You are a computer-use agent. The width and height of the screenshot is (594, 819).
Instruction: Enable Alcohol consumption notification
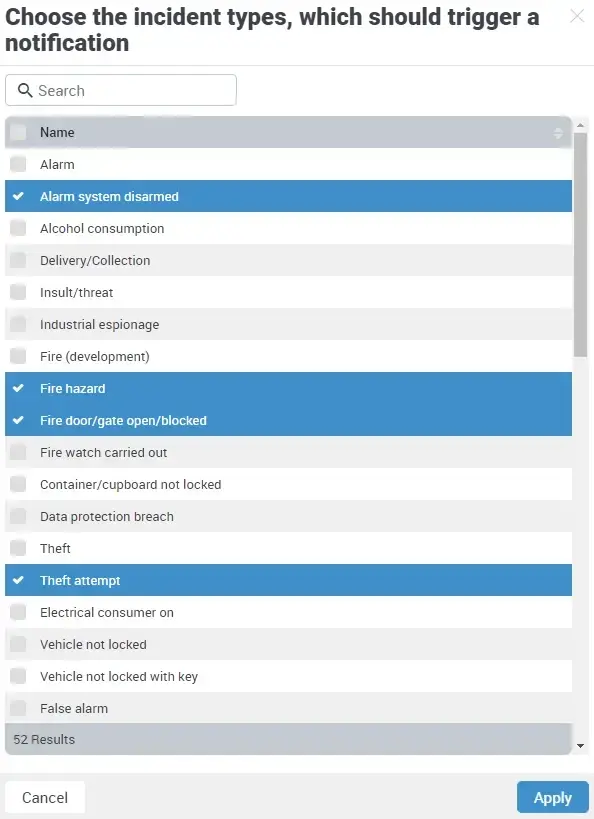17,228
